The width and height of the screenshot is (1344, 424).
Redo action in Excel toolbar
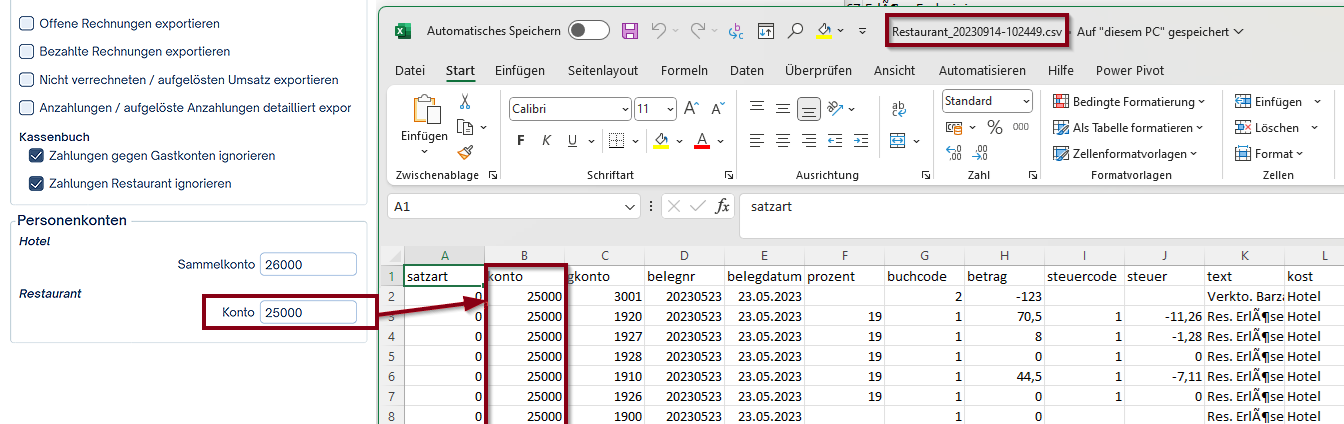click(697, 31)
